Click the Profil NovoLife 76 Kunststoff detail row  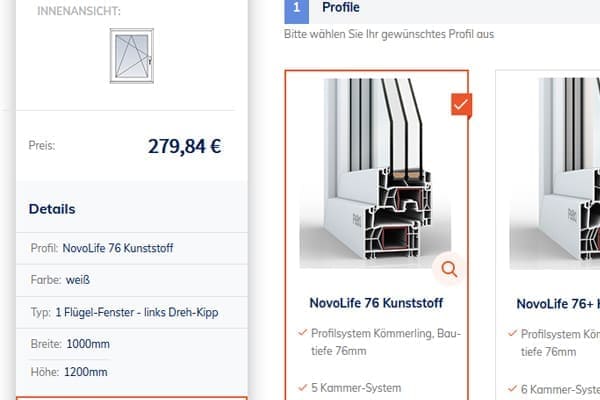pyautogui.click(x=132, y=248)
